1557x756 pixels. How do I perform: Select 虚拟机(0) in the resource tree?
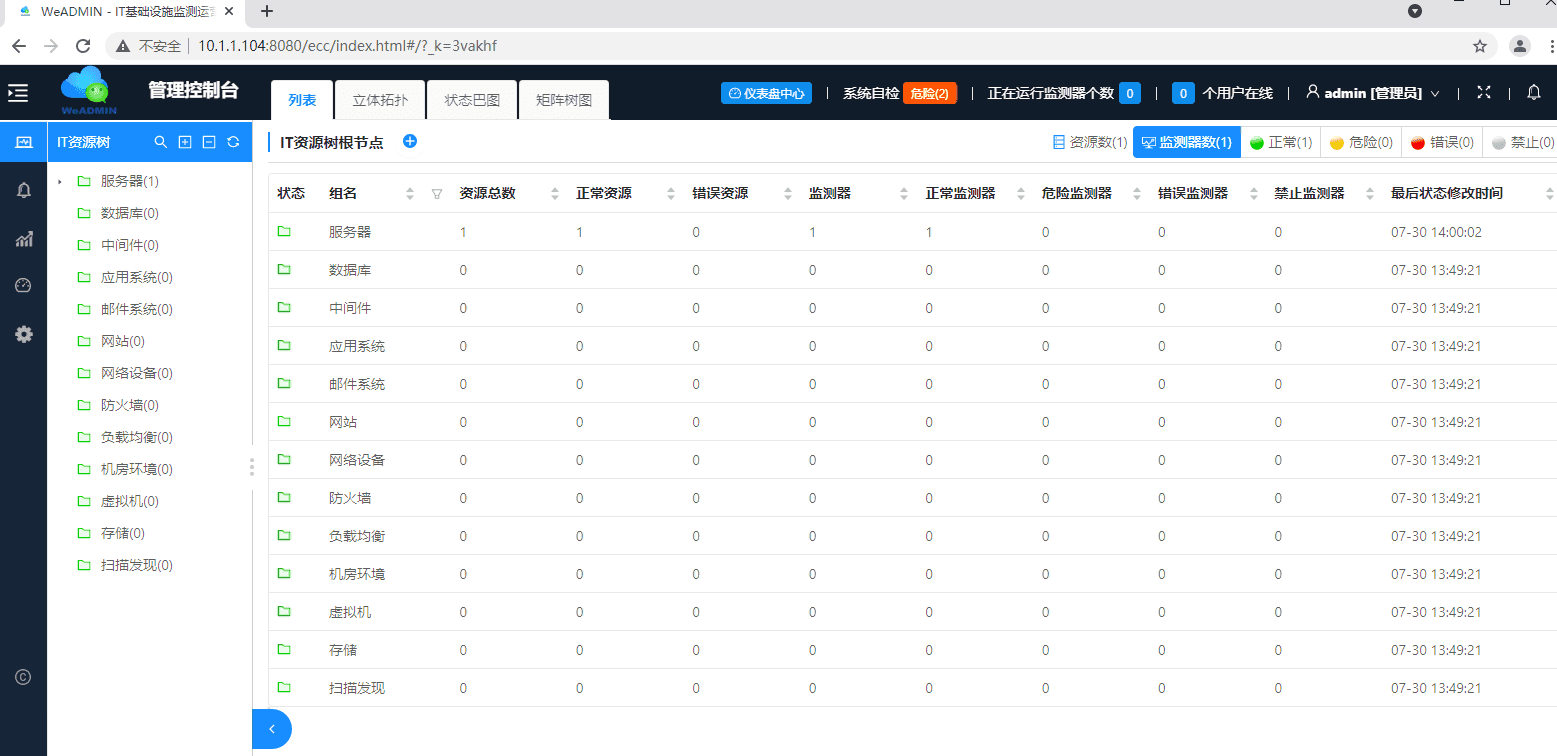pos(130,501)
